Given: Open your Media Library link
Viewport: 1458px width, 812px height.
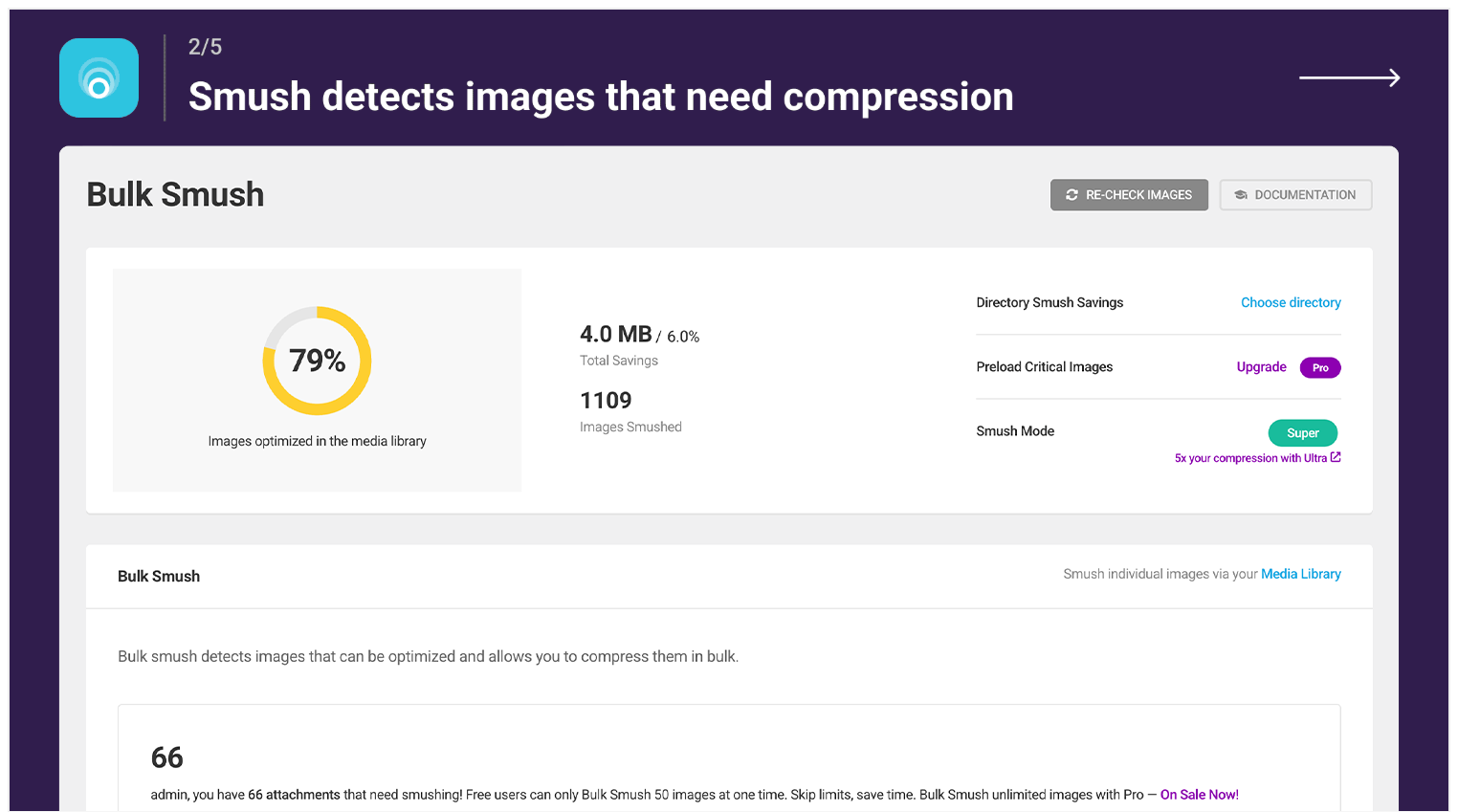Looking at the screenshot, I should [1301, 574].
